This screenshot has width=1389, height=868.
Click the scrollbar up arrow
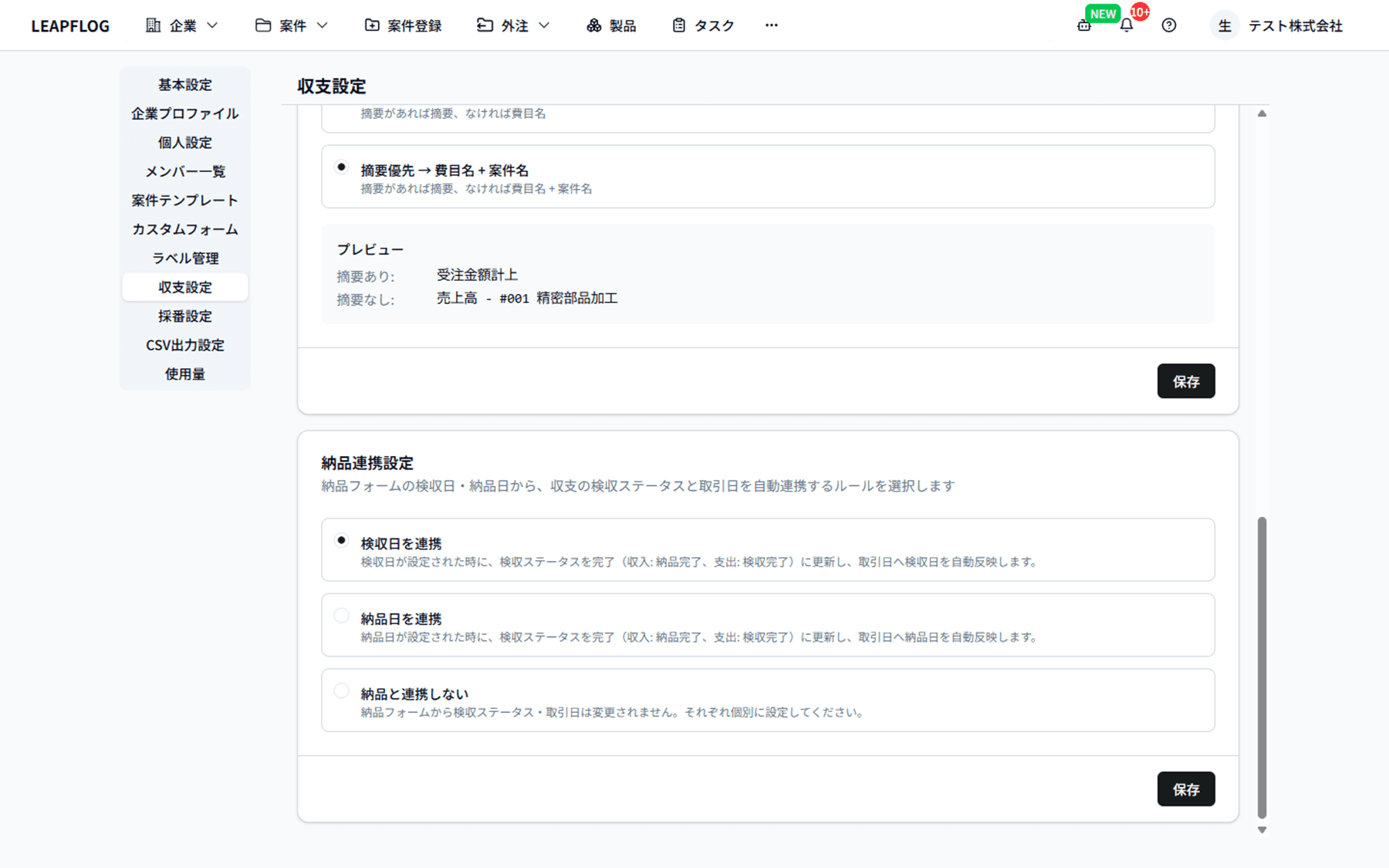[1262, 113]
